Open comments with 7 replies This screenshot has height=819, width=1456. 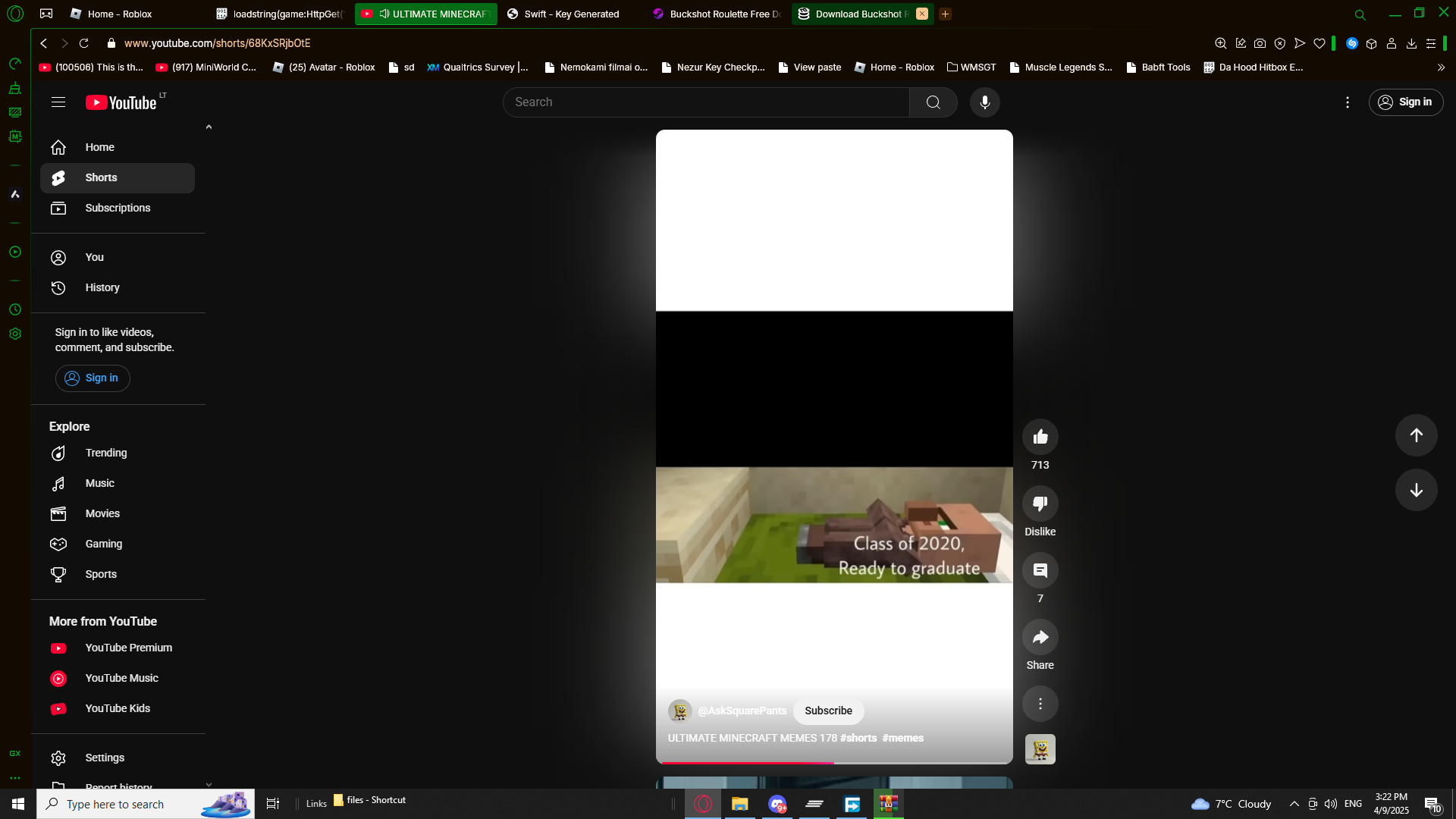coord(1040,570)
